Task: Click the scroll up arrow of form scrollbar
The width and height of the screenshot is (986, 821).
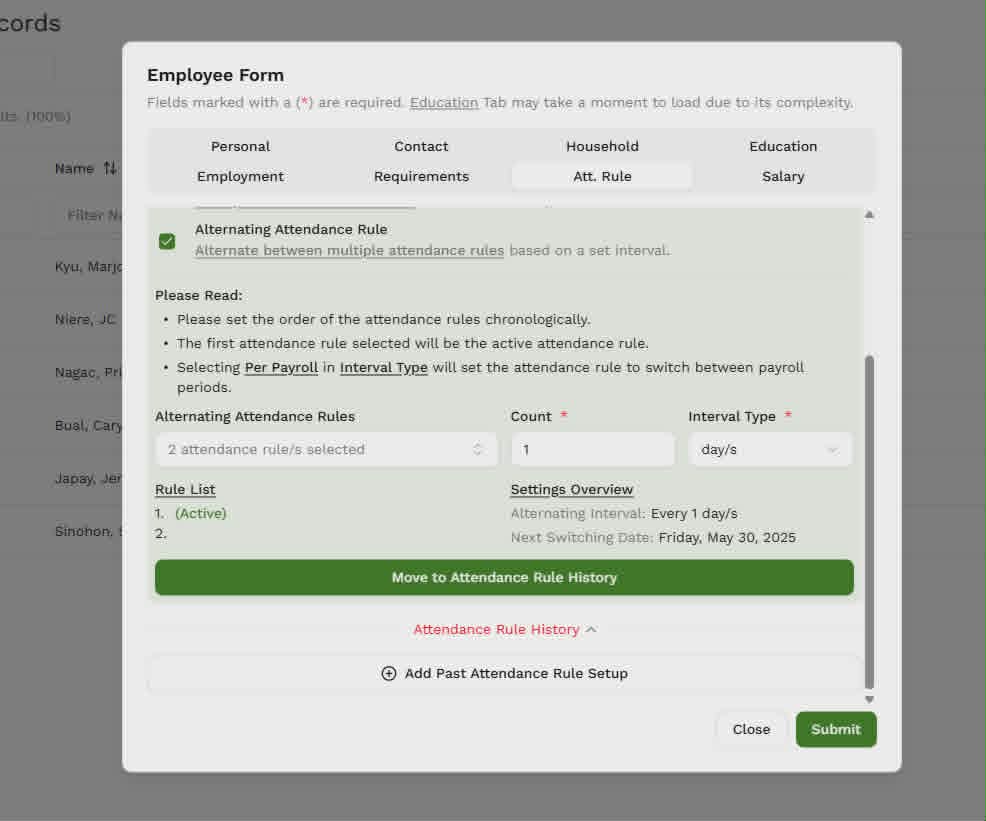Action: click(869, 214)
